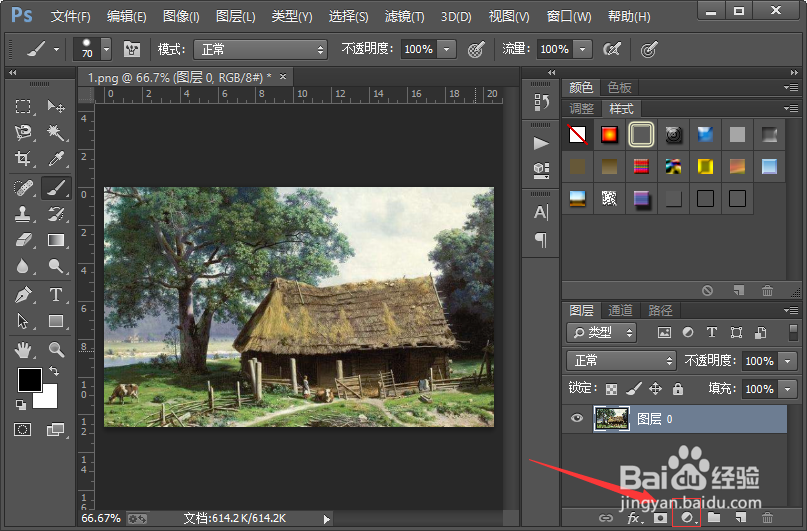Select the Hand tool
Image resolution: width=807 pixels, height=531 pixels.
23,350
